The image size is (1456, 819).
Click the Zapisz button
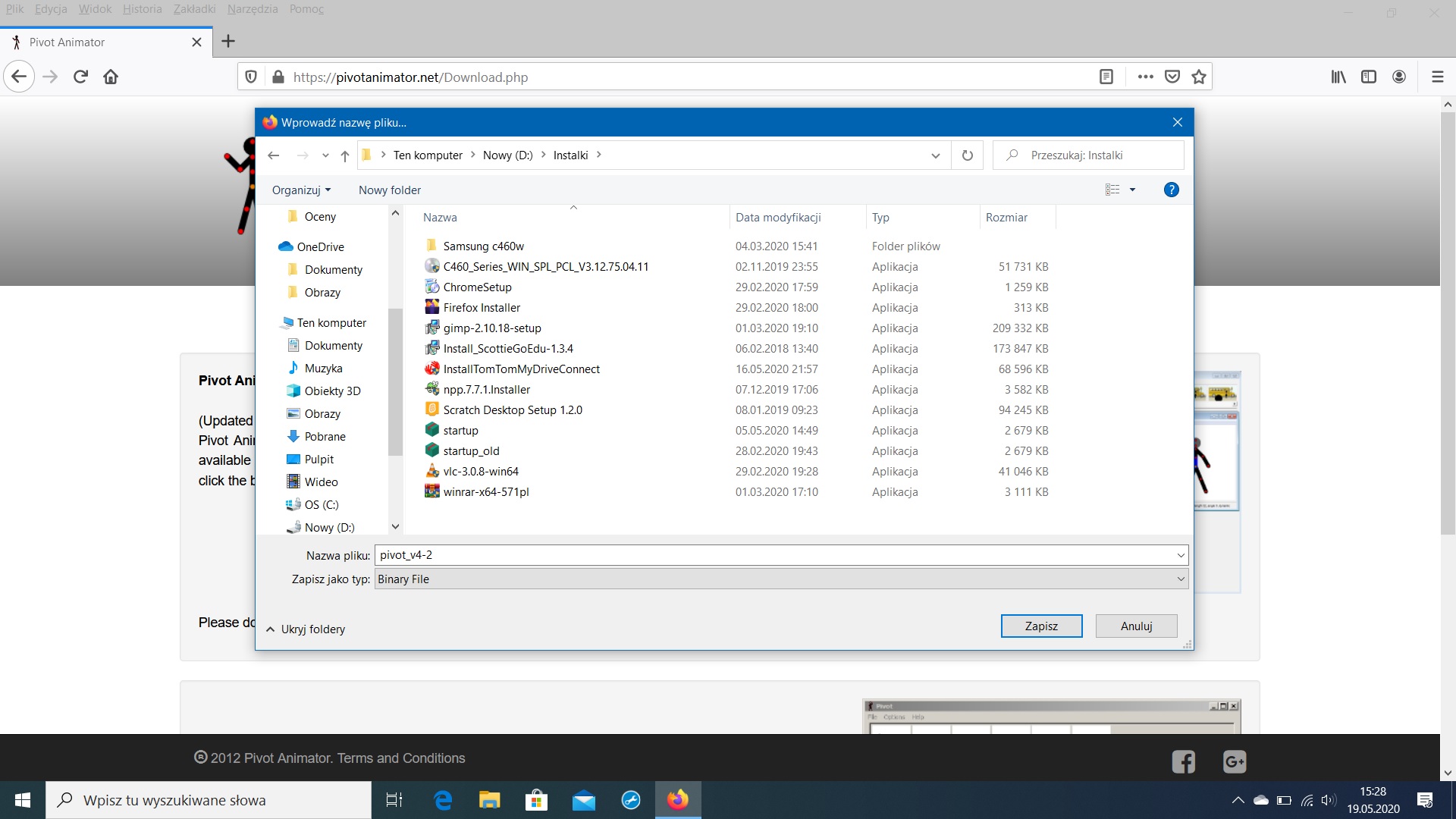[x=1041, y=626]
